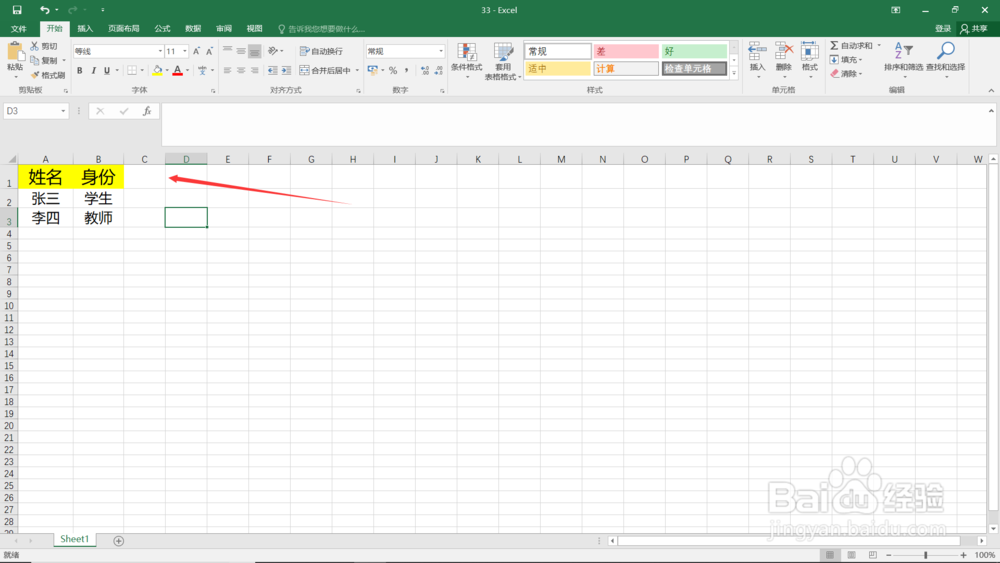Image resolution: width=1000 pixels, height=563 pixels.
Task: Increase the indent
Action: point(286,71)
